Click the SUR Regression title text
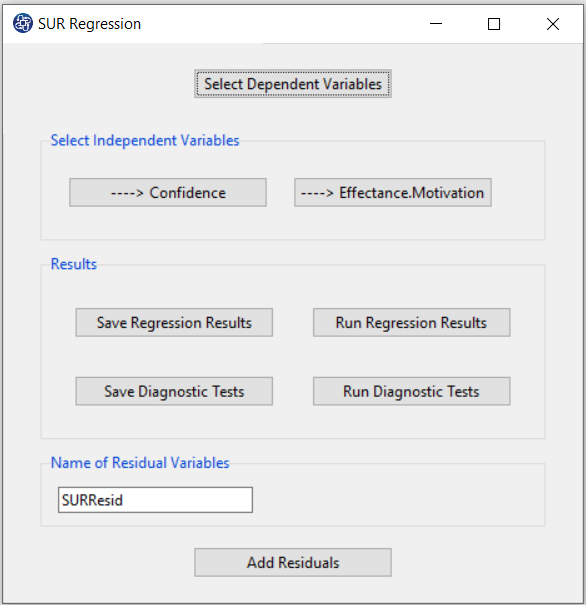This screenshot has height=605, width=586. (90, 24)
